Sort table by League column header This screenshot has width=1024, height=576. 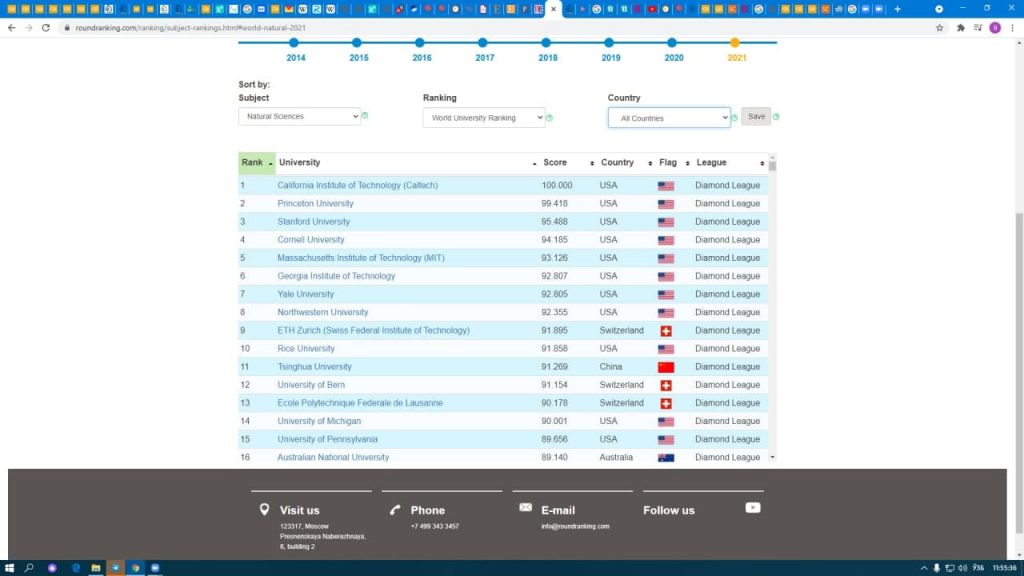pyautogui.click(x=730, y=163)
